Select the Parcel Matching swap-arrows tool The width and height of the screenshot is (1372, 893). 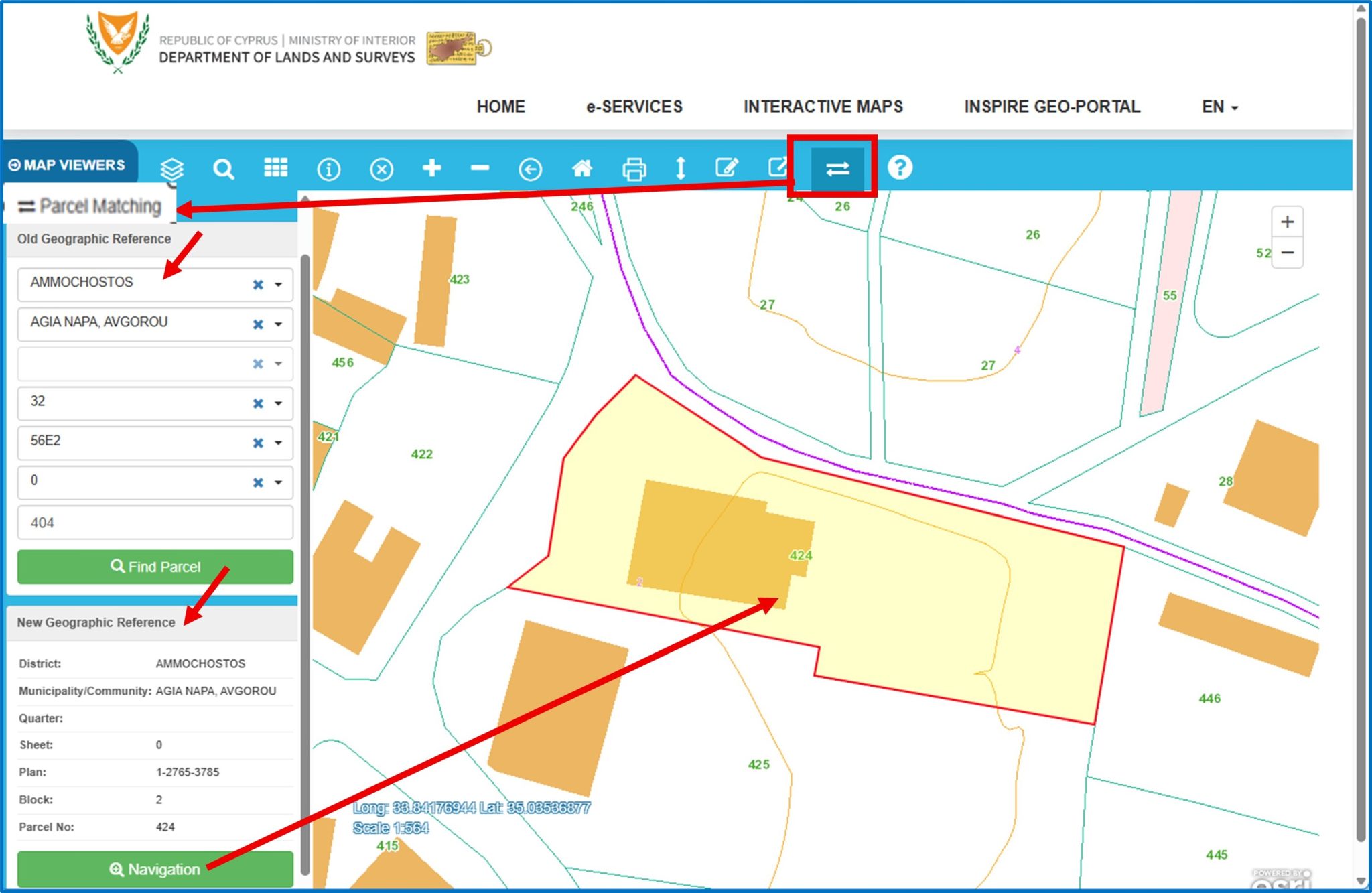[x=837, y=168]
